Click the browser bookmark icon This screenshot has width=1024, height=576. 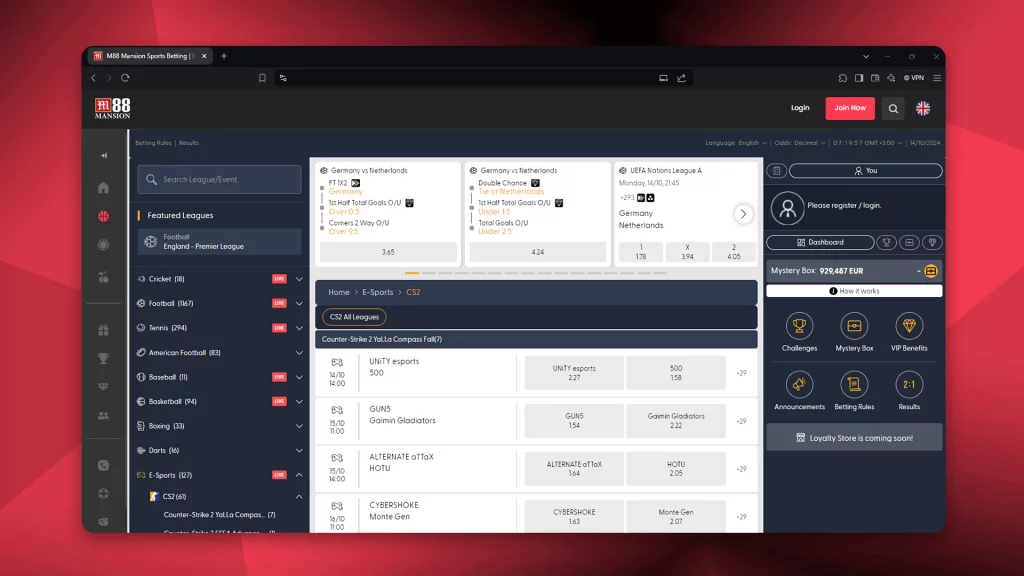coord(262,78)
